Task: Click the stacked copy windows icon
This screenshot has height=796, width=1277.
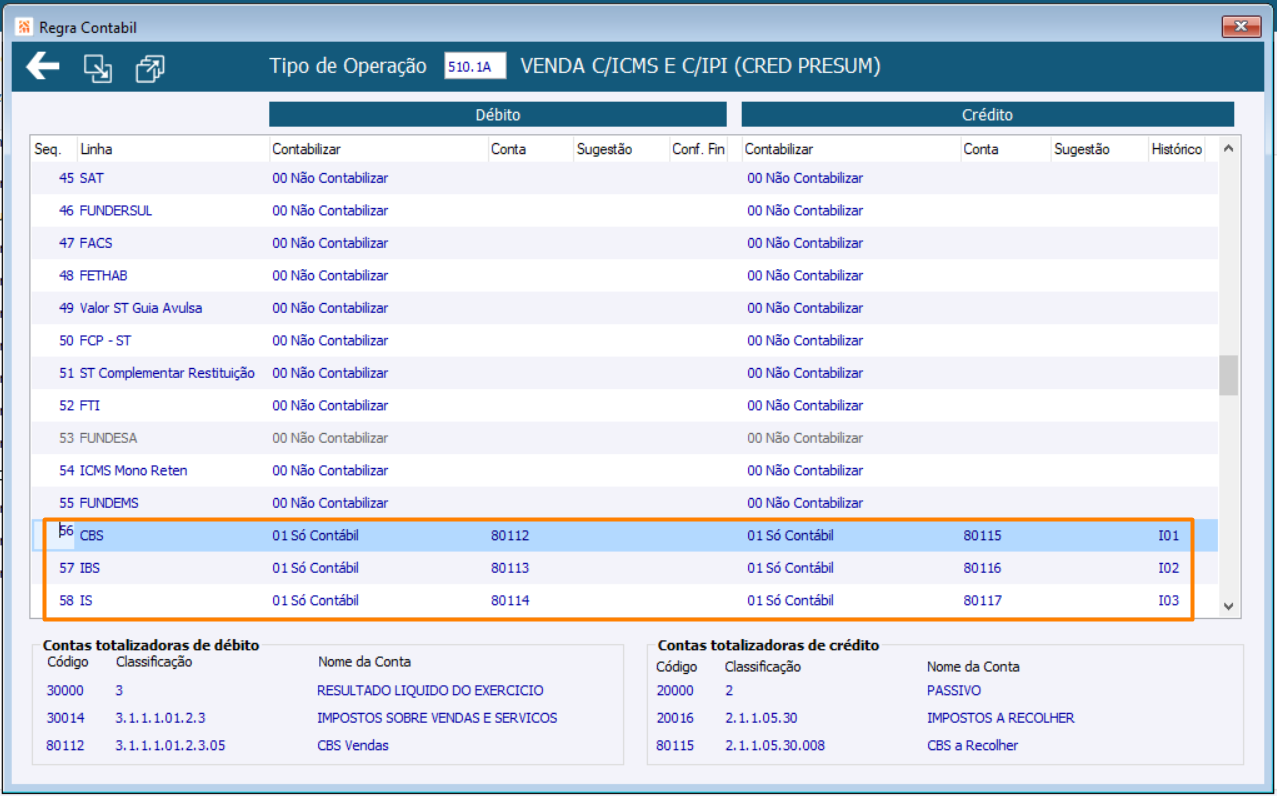Action: 150,68
